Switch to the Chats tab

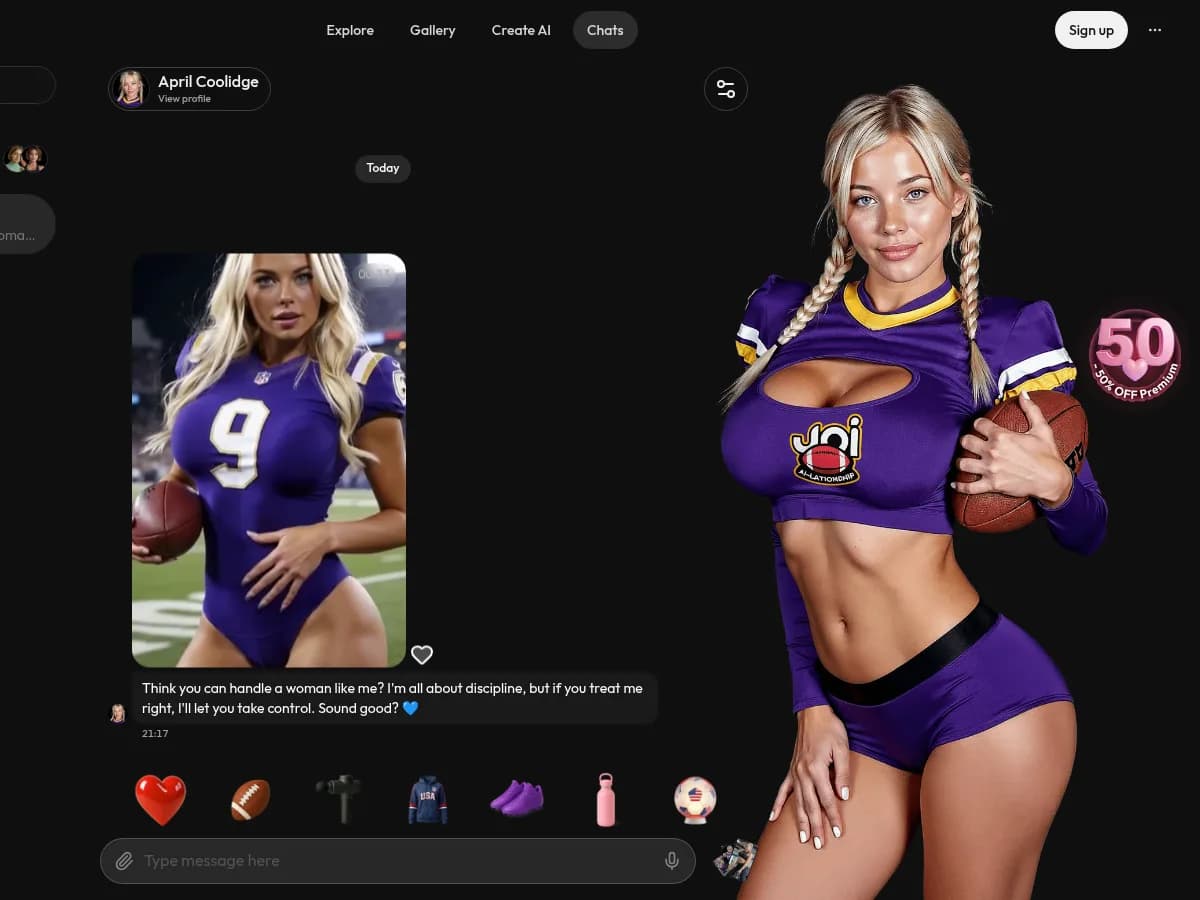point(605,30)
